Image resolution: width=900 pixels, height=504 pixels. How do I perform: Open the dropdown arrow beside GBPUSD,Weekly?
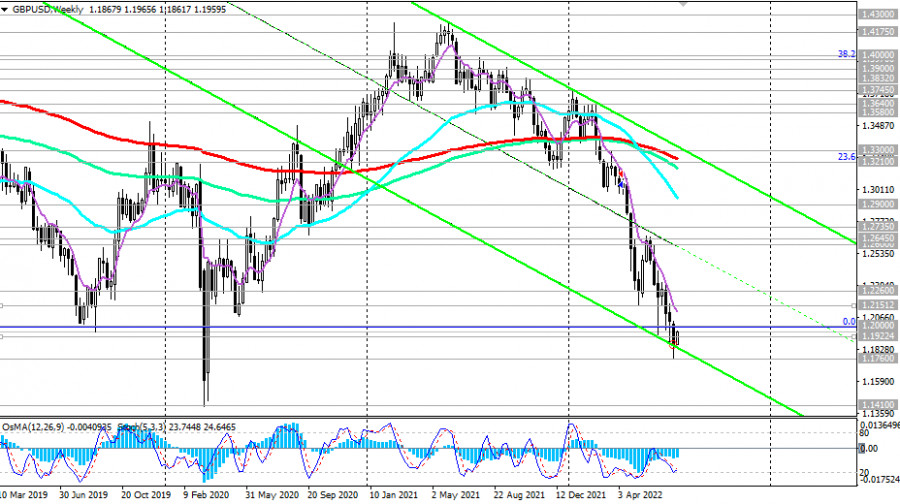coord(6,8)
